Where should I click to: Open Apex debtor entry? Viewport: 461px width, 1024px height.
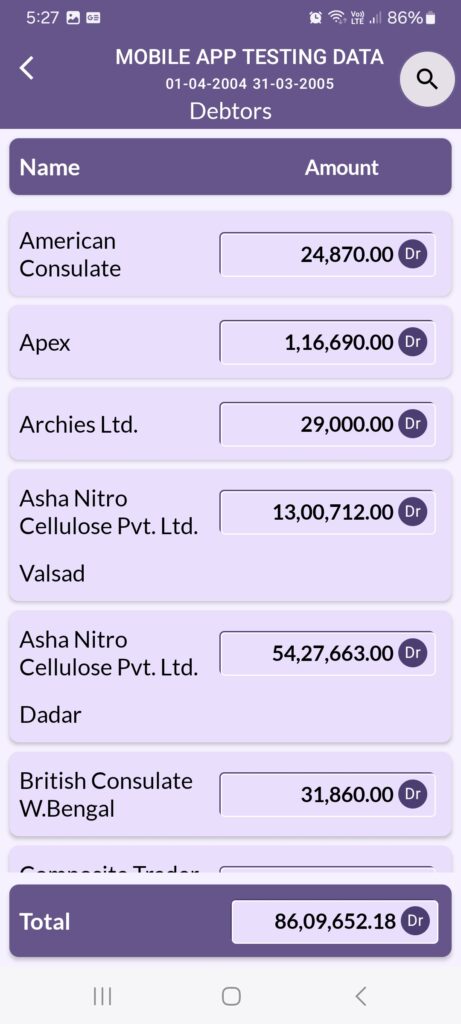pyautogui.click(x=230, y=342)
